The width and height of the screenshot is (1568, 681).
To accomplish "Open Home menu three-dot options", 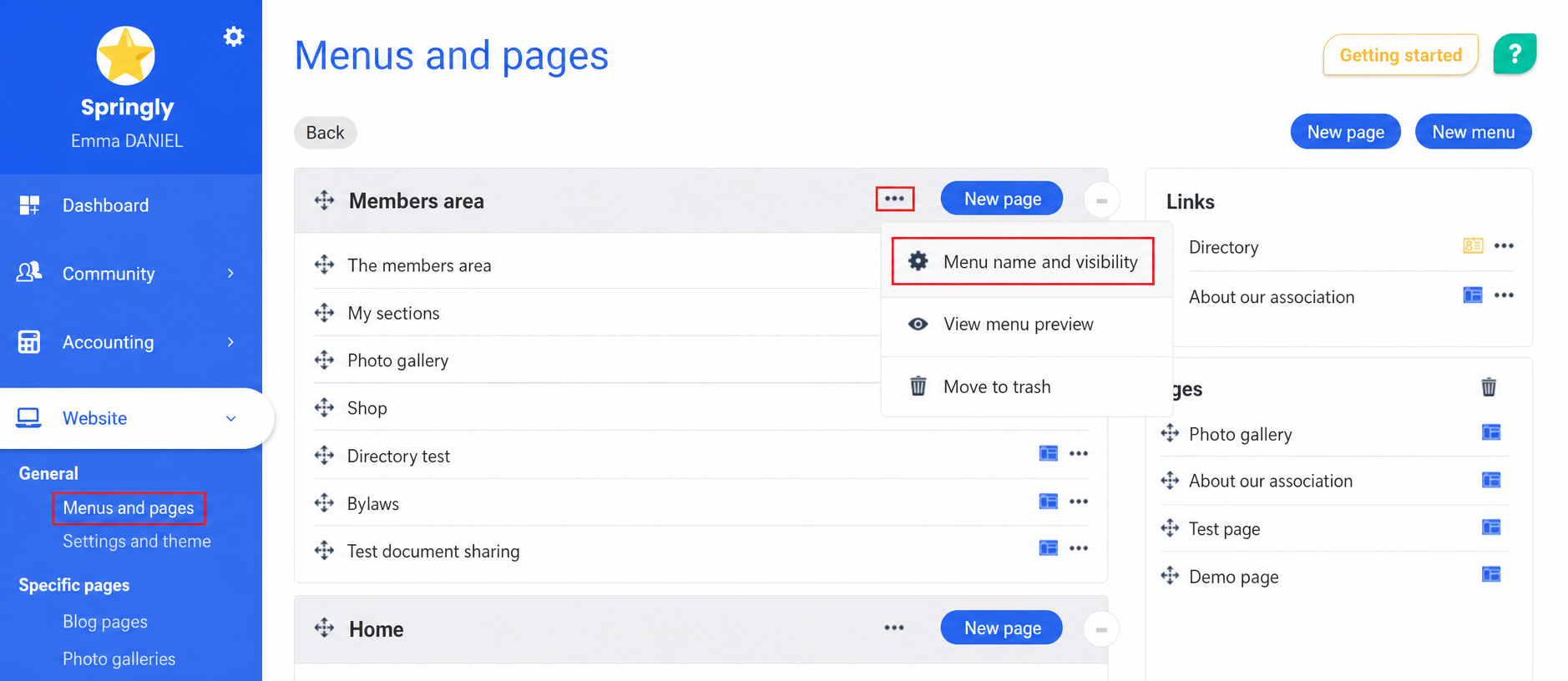I will 894,628.
